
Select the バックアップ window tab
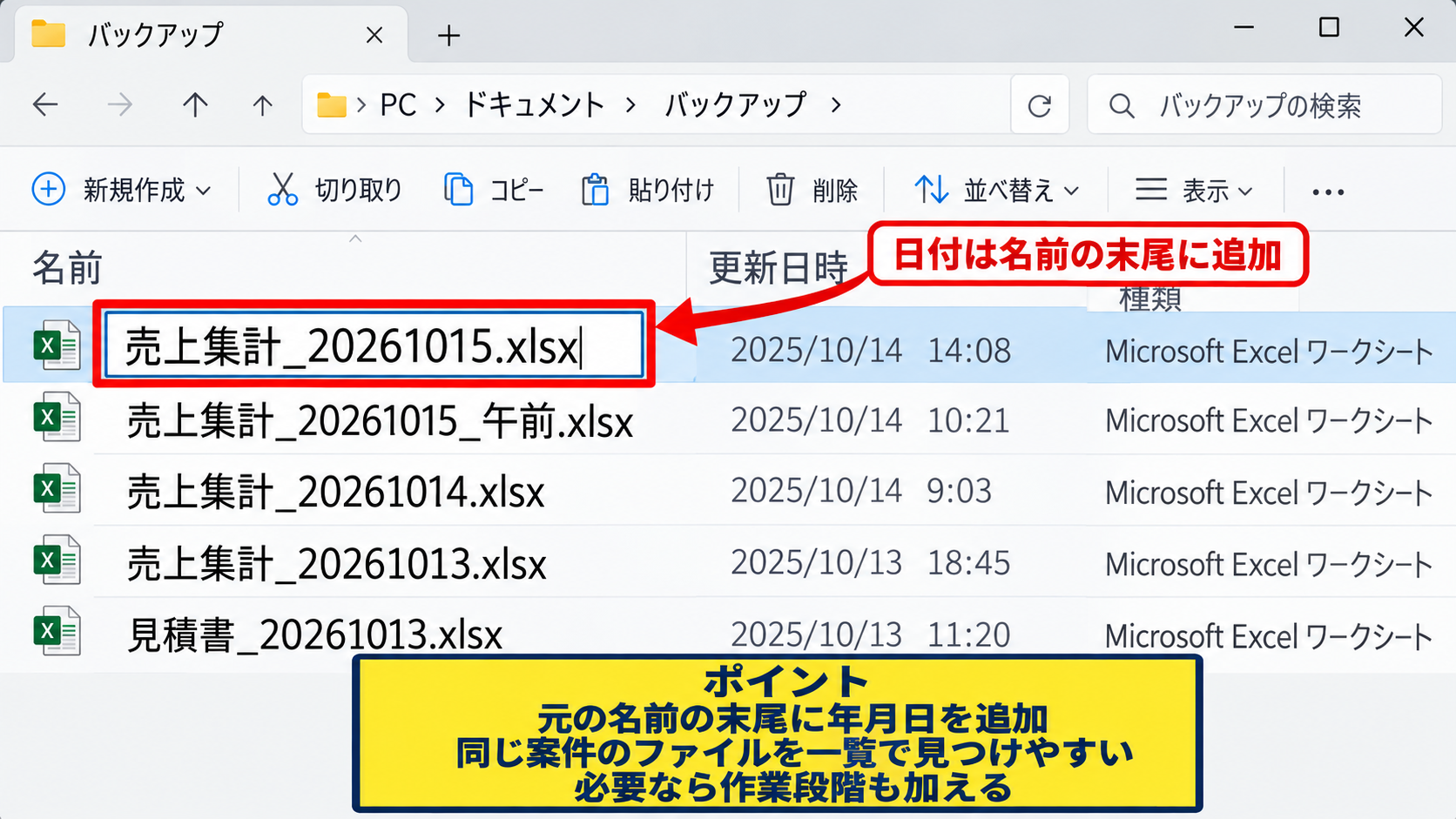pos(209,35)
